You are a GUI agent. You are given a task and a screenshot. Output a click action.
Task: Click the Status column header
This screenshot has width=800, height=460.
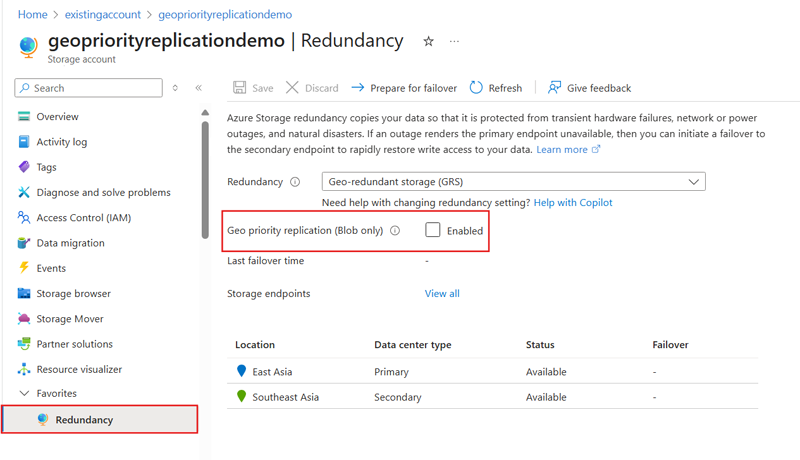pos(540,345)
